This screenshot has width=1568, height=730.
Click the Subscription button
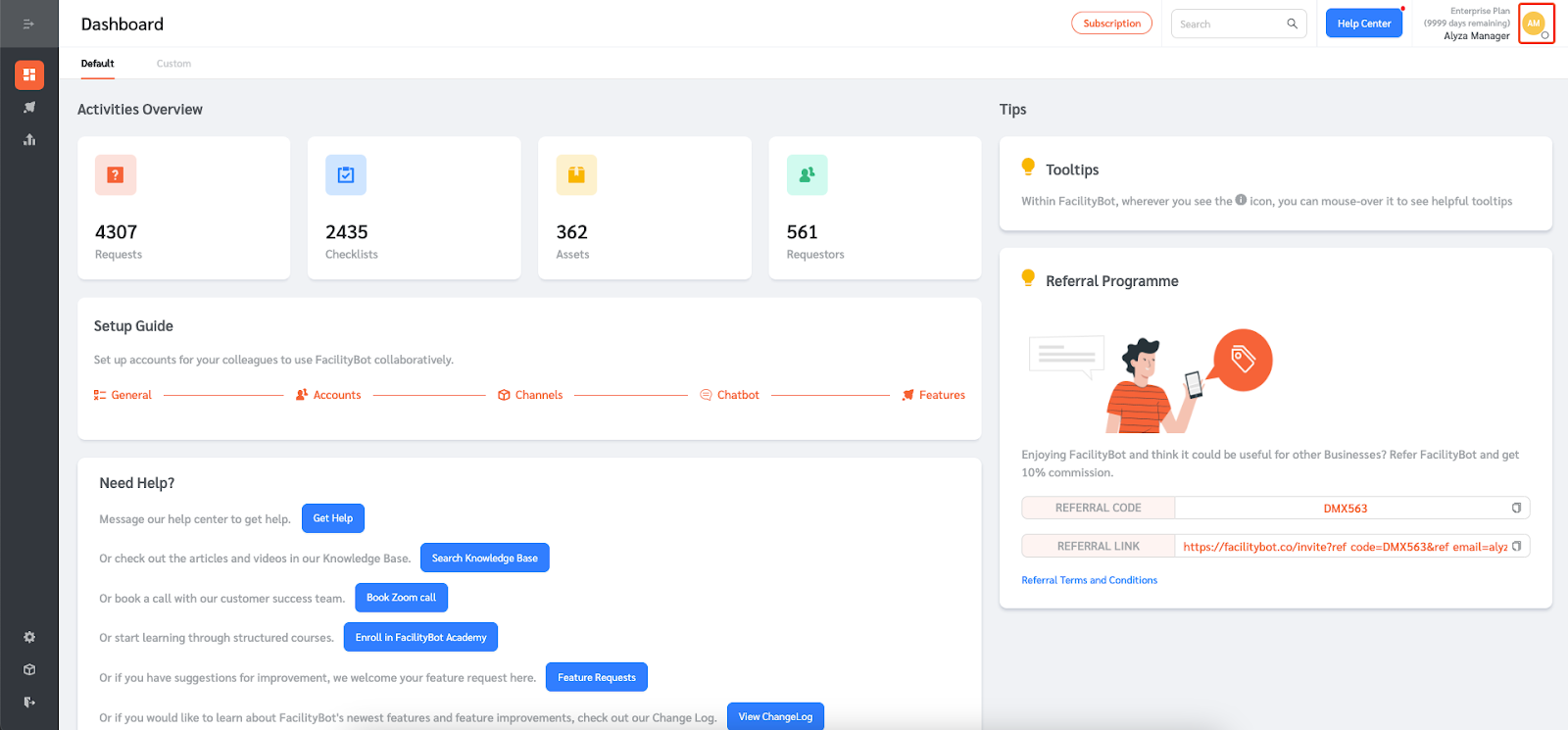click(1111, 24)
